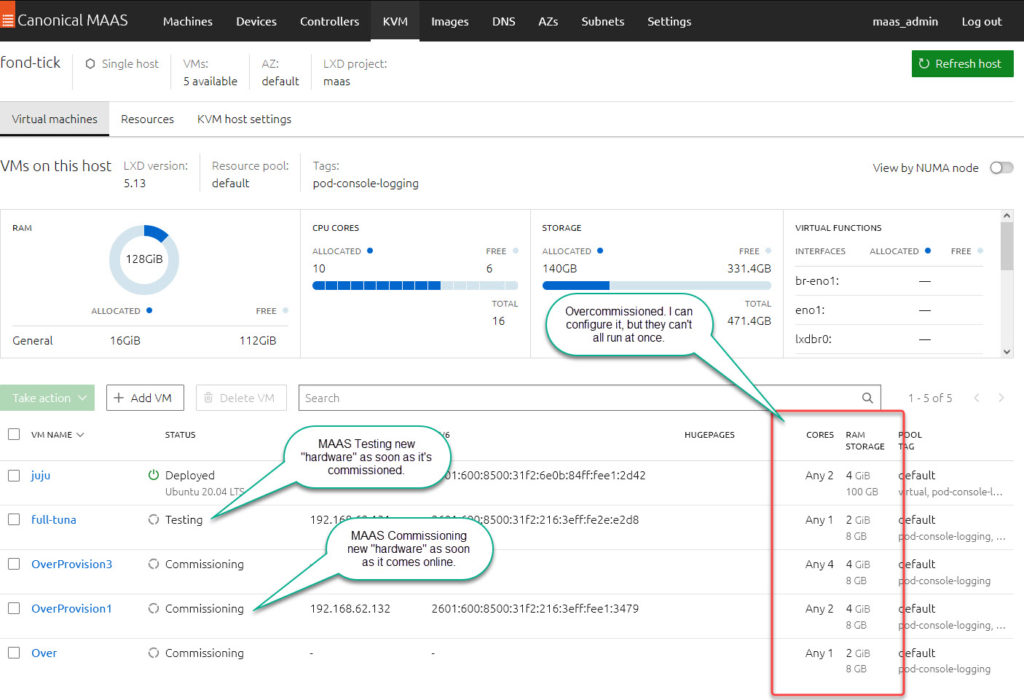Click the STATUS column header
Viewport: 1024px width, 700px height.
point(180,434)
